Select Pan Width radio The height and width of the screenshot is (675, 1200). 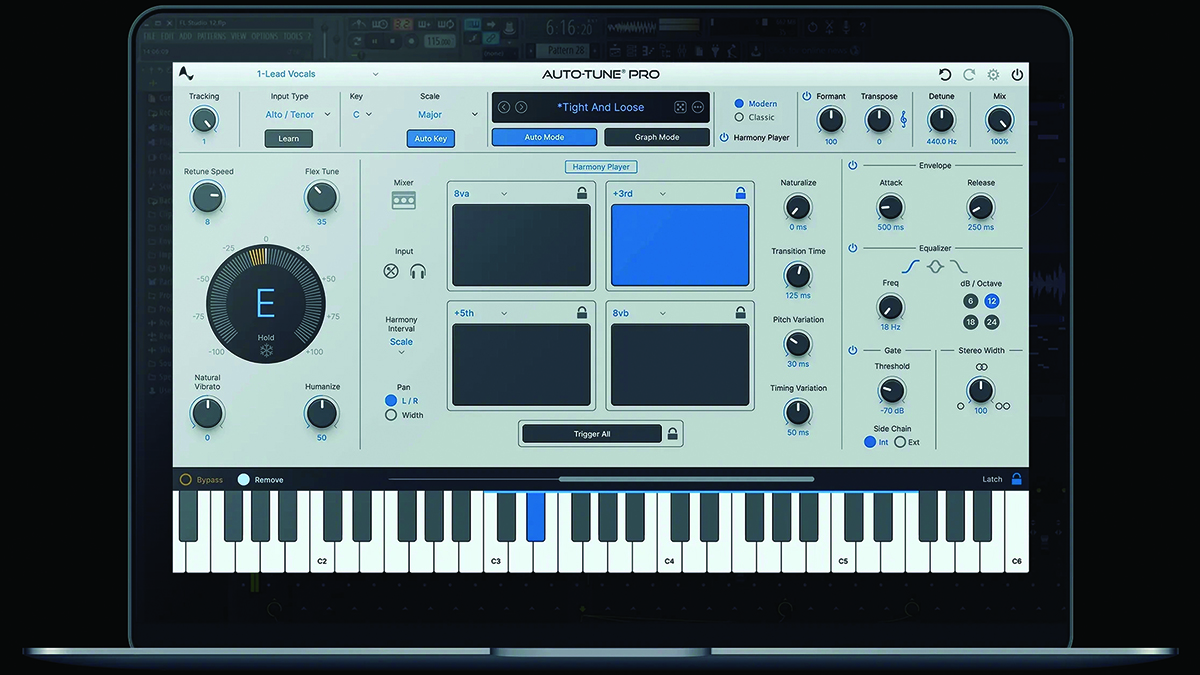click(391, 415)
